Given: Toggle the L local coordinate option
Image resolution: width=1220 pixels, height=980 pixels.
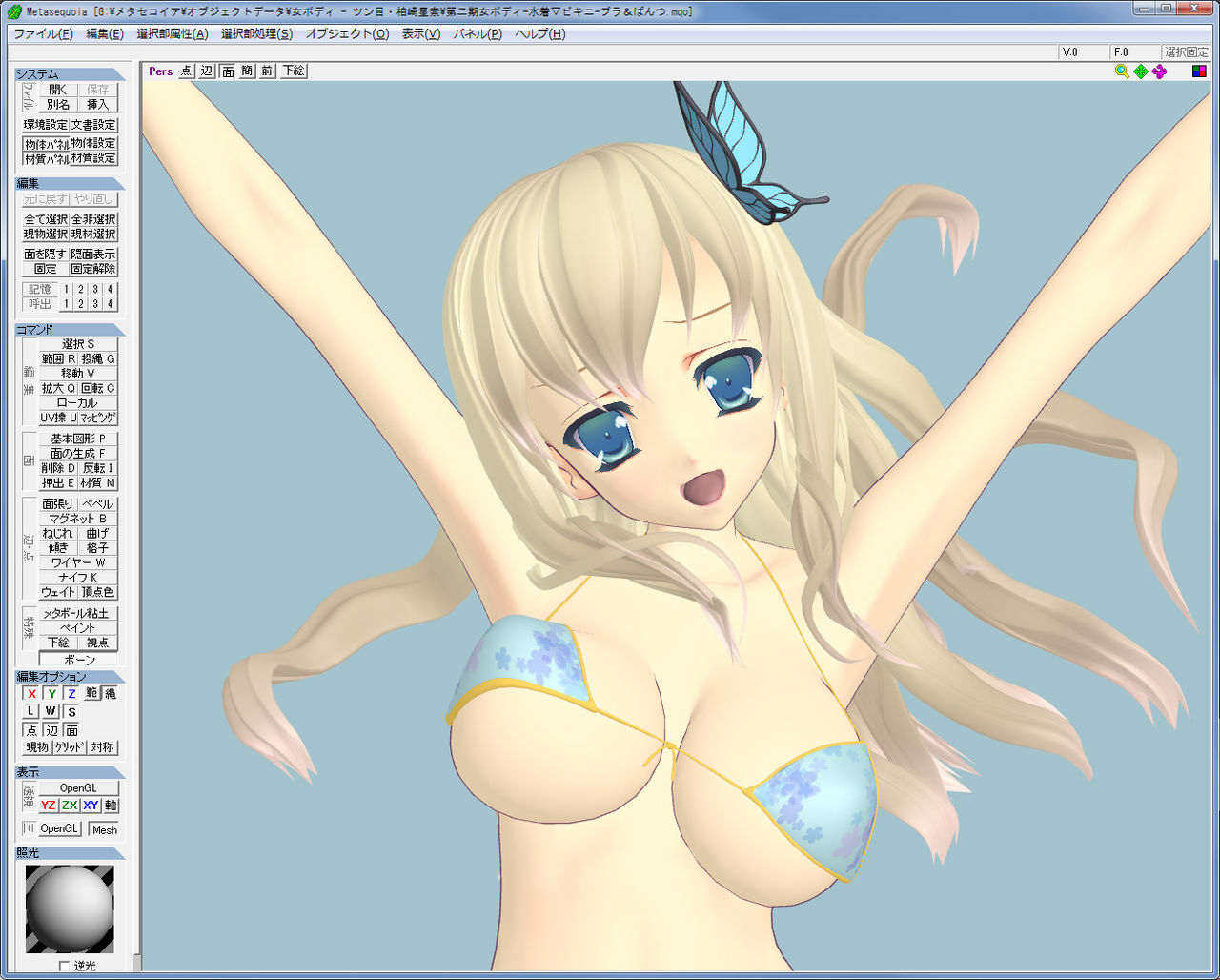Looking at the screenshot, I should coord(31,711).
